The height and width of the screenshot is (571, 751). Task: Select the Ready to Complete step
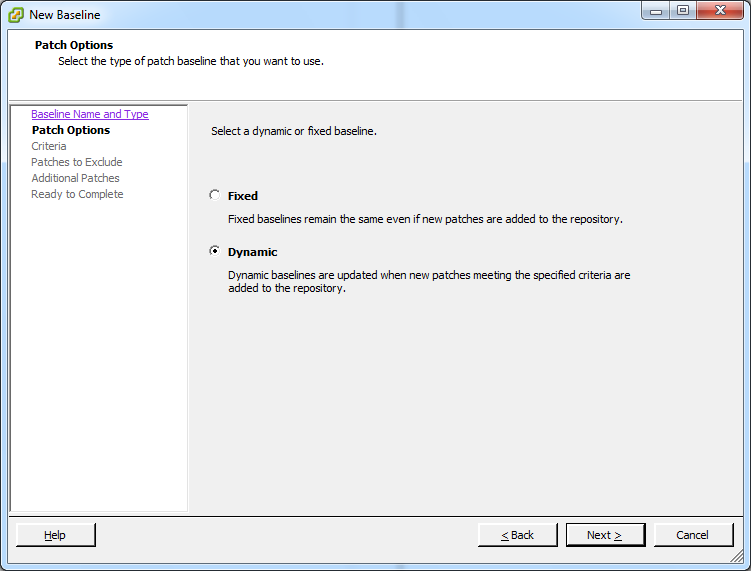click(x=77, y=194)
